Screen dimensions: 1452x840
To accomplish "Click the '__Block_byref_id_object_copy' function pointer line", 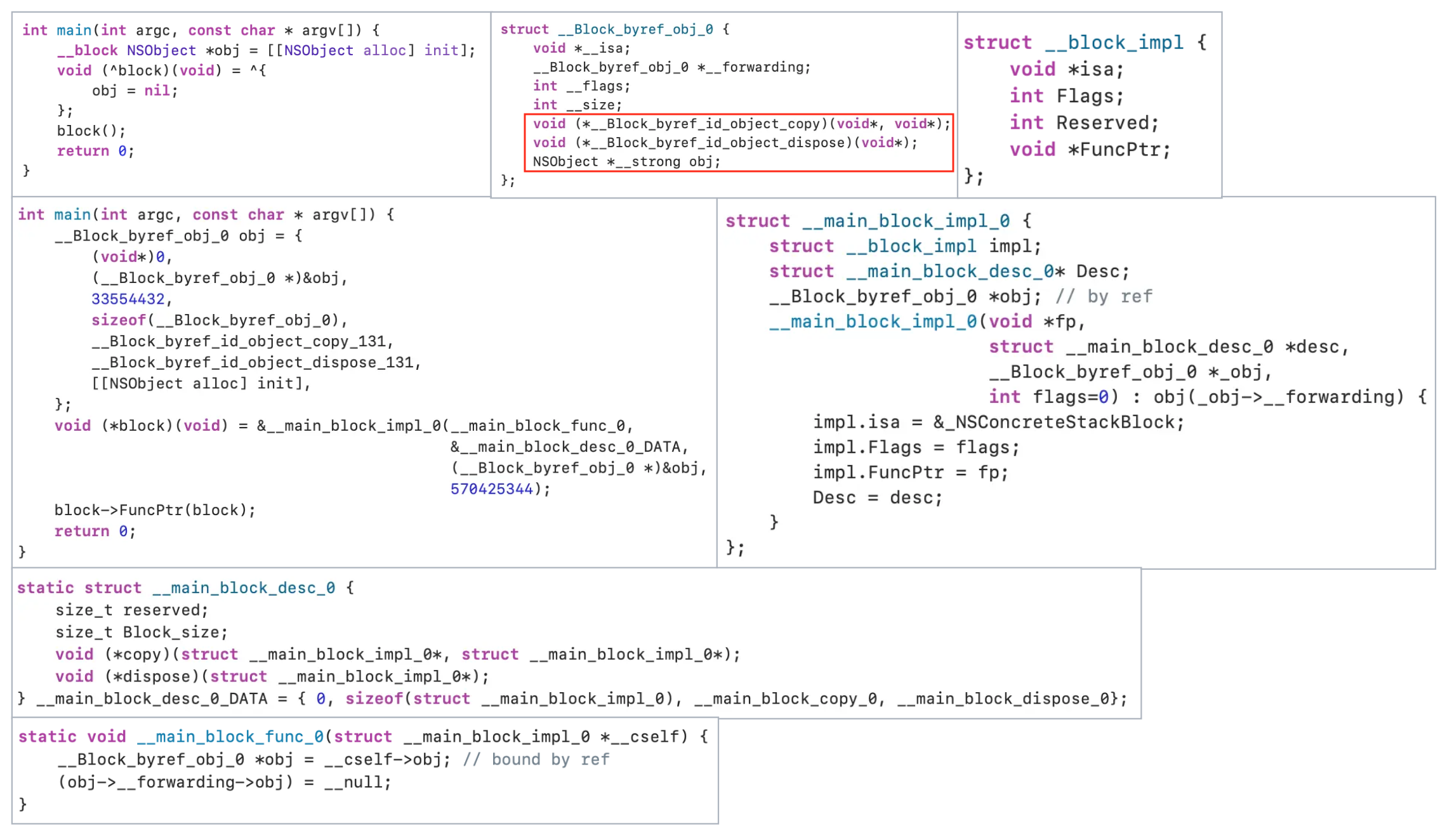I will coord(741,124).
